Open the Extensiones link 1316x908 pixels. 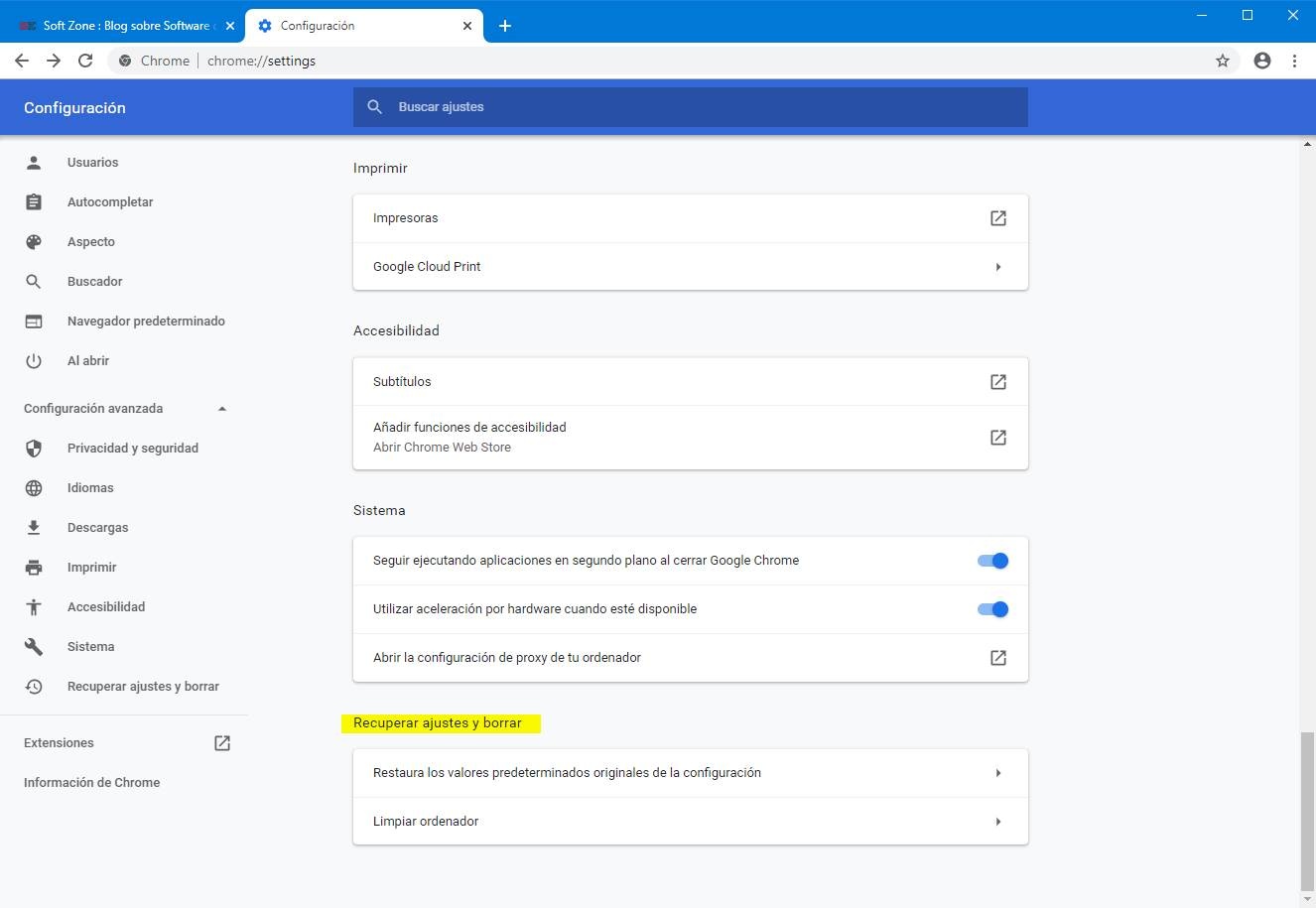[59, 743]
